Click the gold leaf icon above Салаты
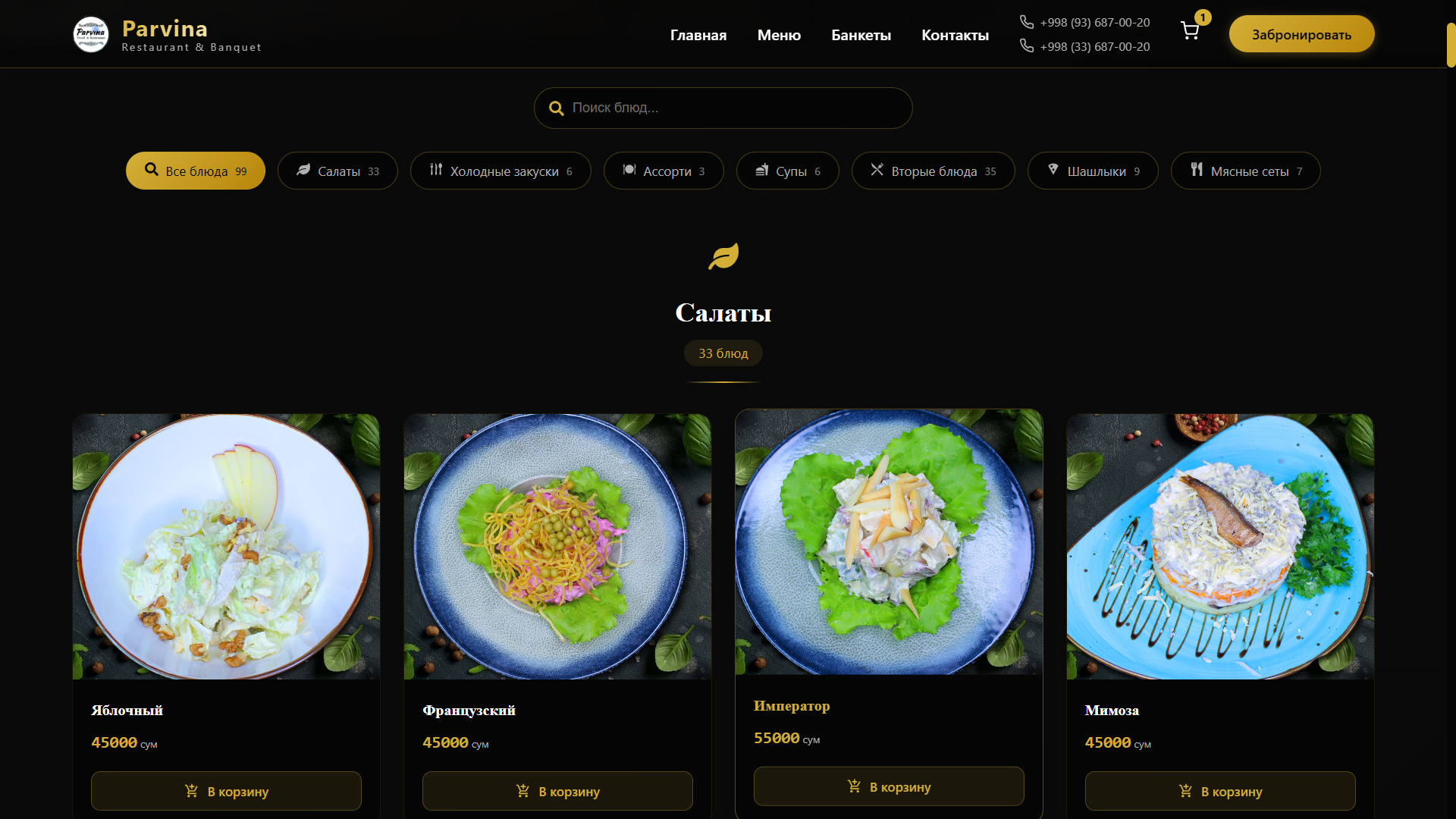Screen dimensions: 1456x819 723,256
